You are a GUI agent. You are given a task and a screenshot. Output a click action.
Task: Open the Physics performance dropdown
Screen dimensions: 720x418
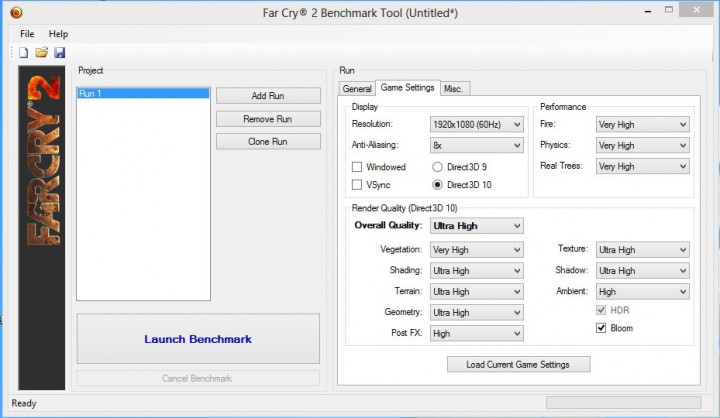[643, 146]
